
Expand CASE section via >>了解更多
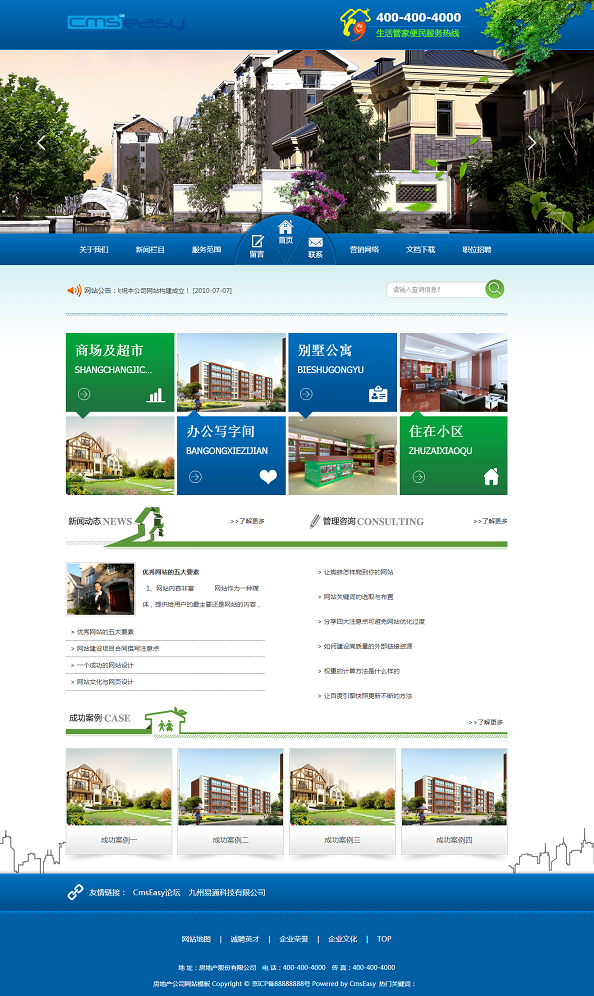point(486,722)
